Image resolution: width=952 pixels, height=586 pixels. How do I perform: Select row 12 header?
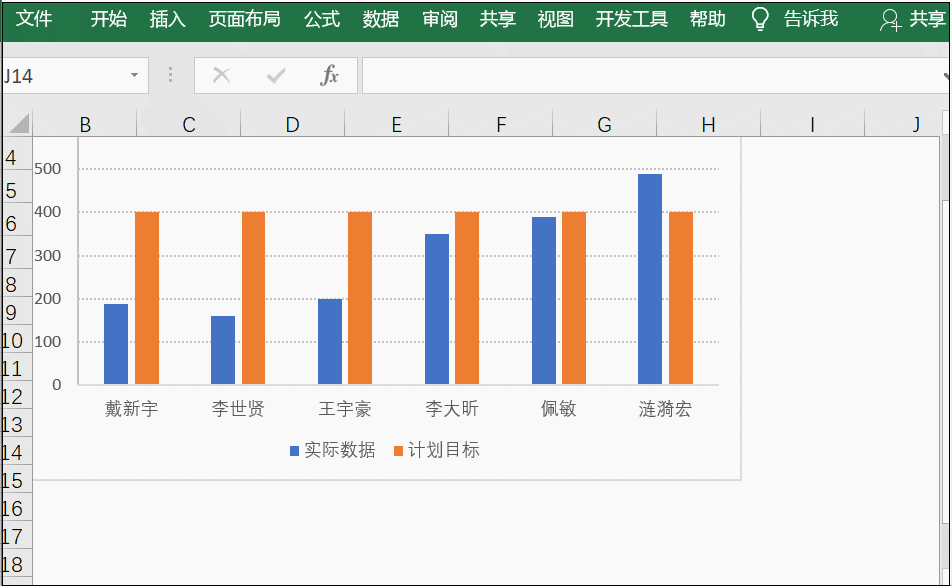coord(16,397)
